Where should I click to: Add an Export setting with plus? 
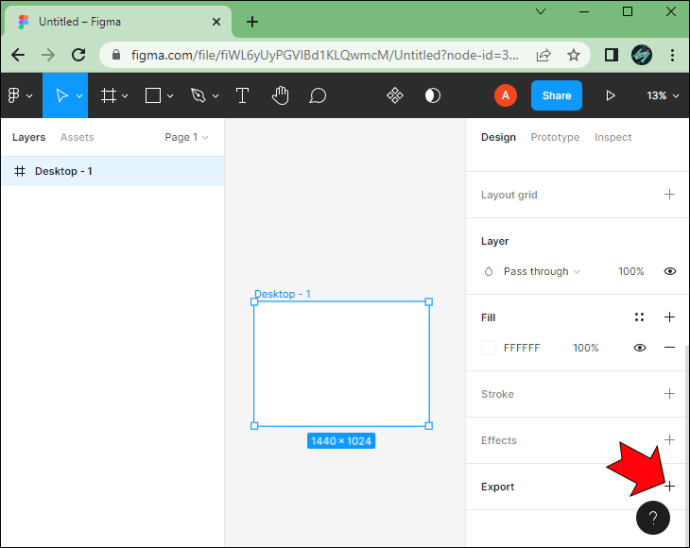(x=669, y=486)
